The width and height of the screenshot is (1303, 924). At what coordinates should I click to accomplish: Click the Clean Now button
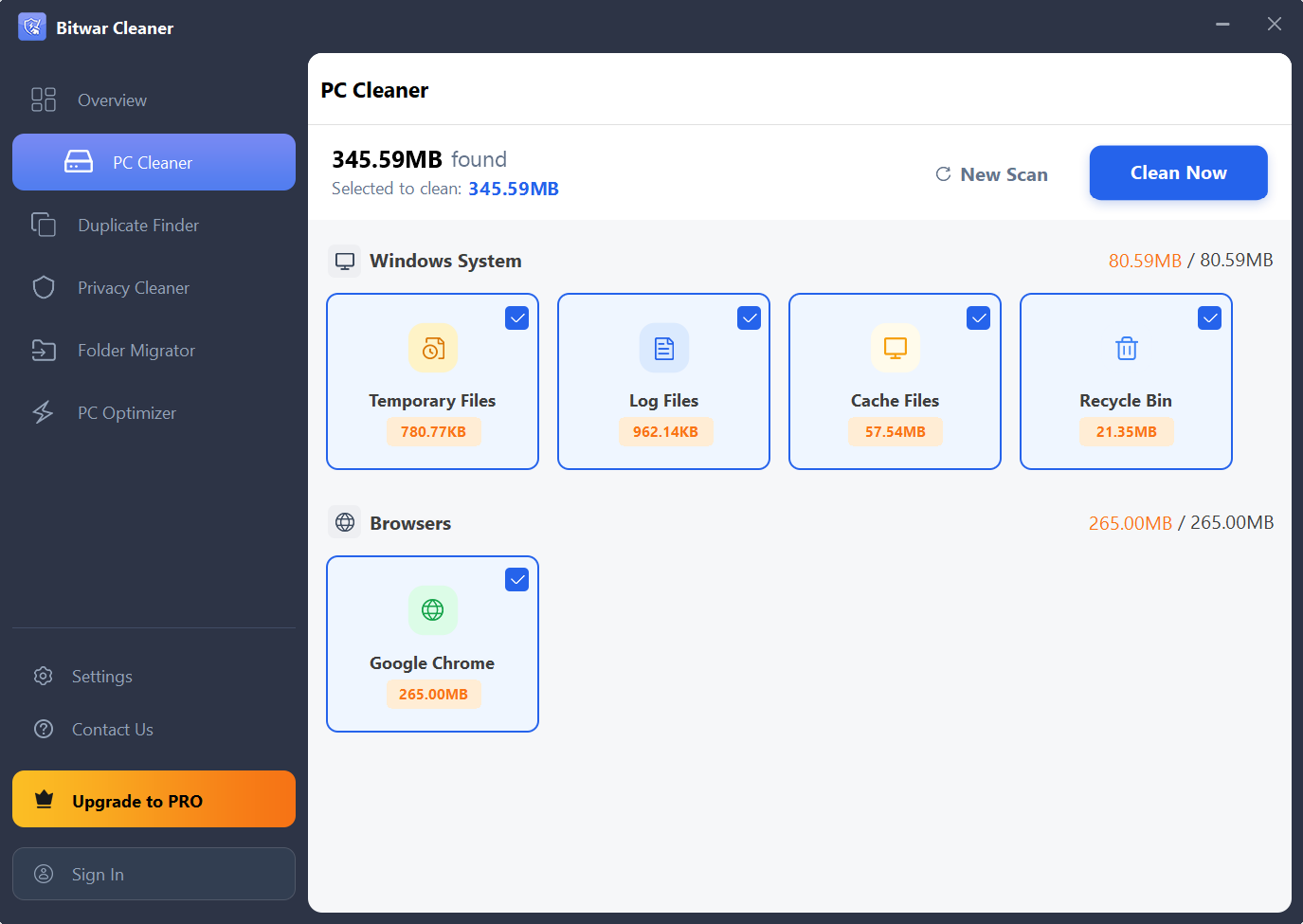click(x=1178, y=172)
